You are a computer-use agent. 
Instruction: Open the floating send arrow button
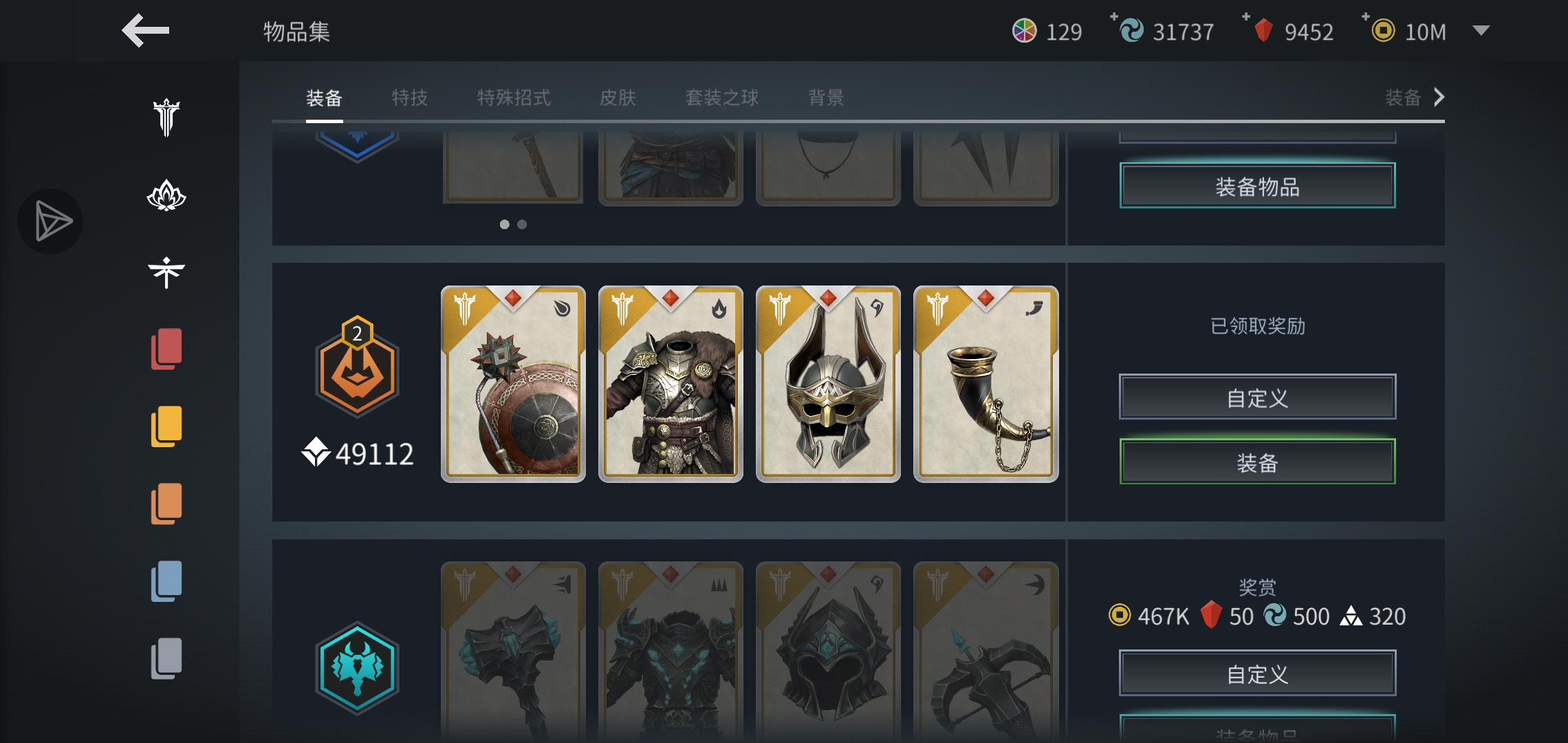pyautogui.click(x=50, y=222)
